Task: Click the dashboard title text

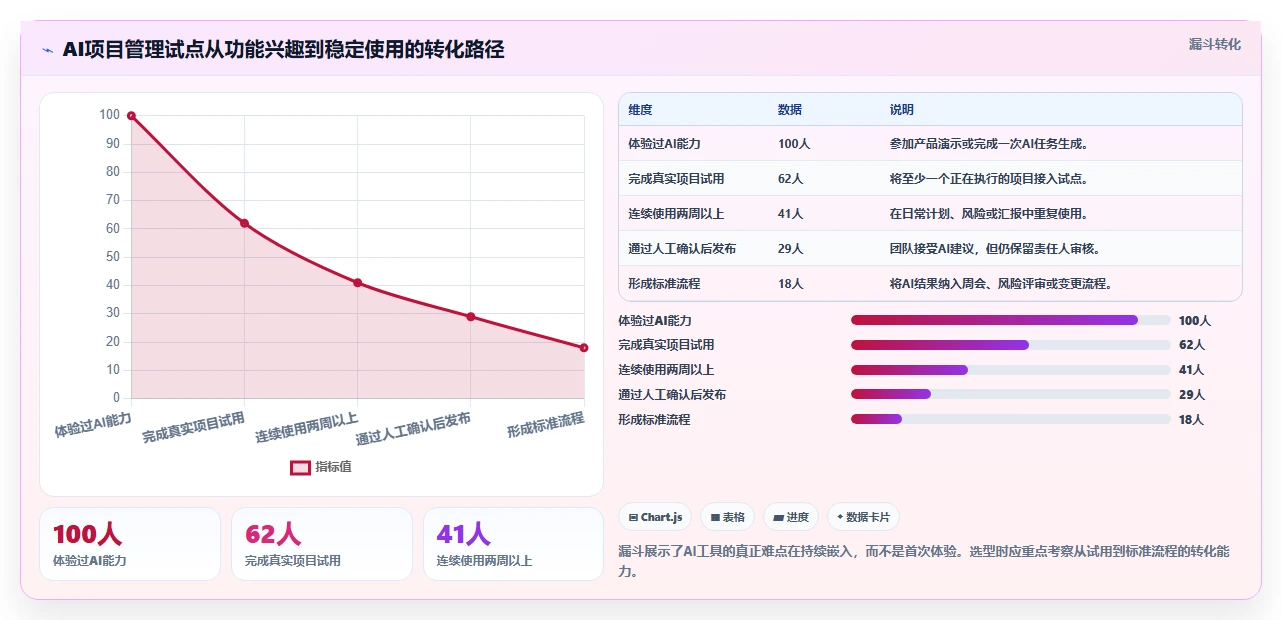Action: [x=283, y=49]
